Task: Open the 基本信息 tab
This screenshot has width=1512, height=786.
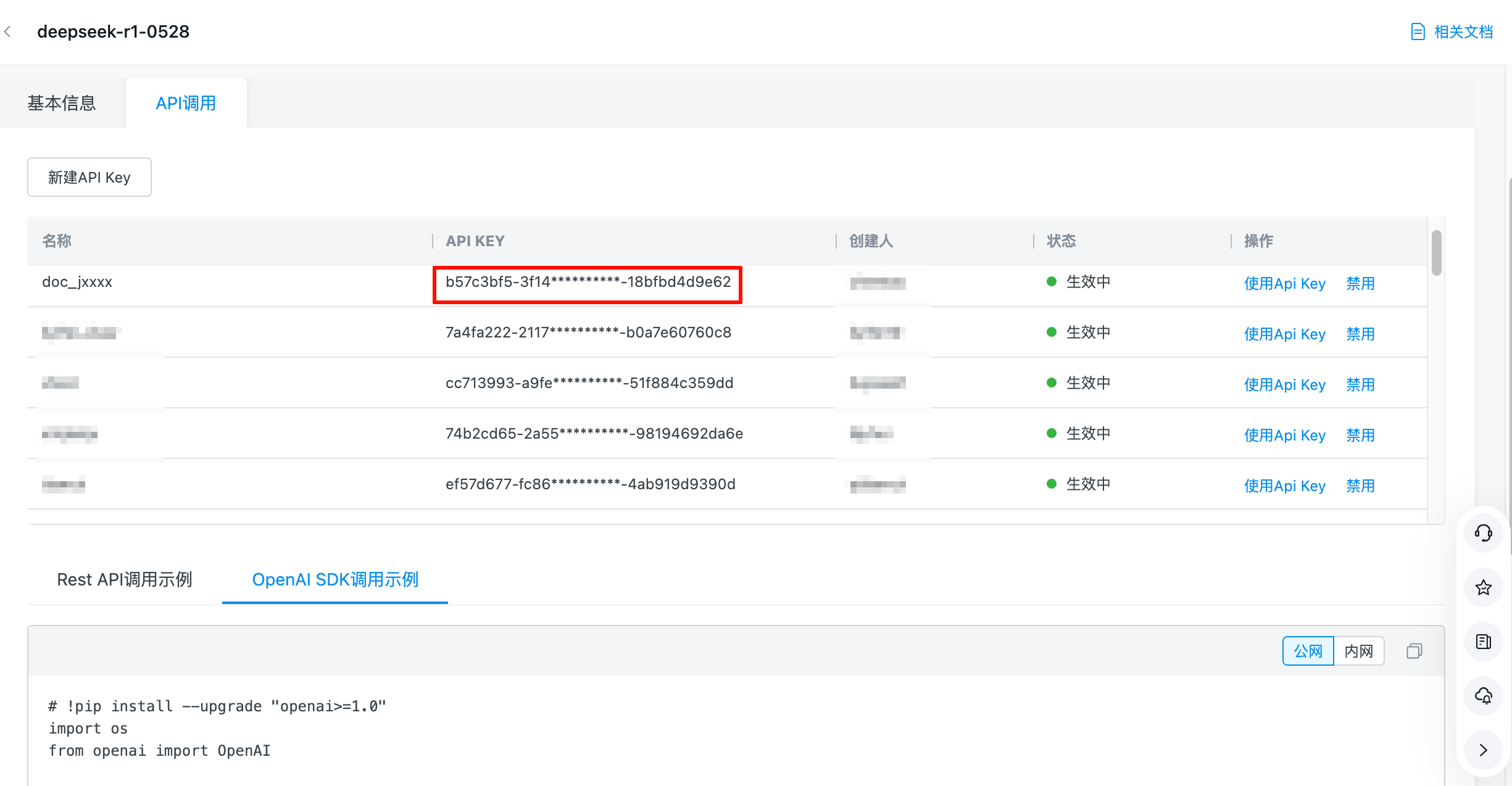Action: (62, 103)
